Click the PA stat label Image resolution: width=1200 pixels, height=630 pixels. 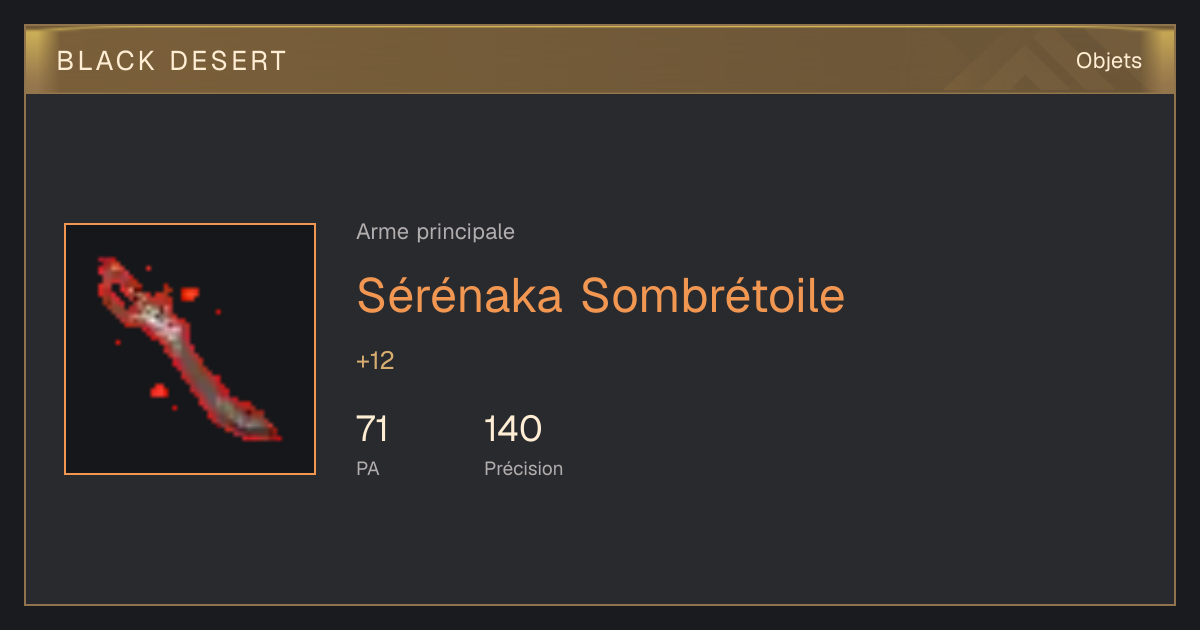[367, 468]
